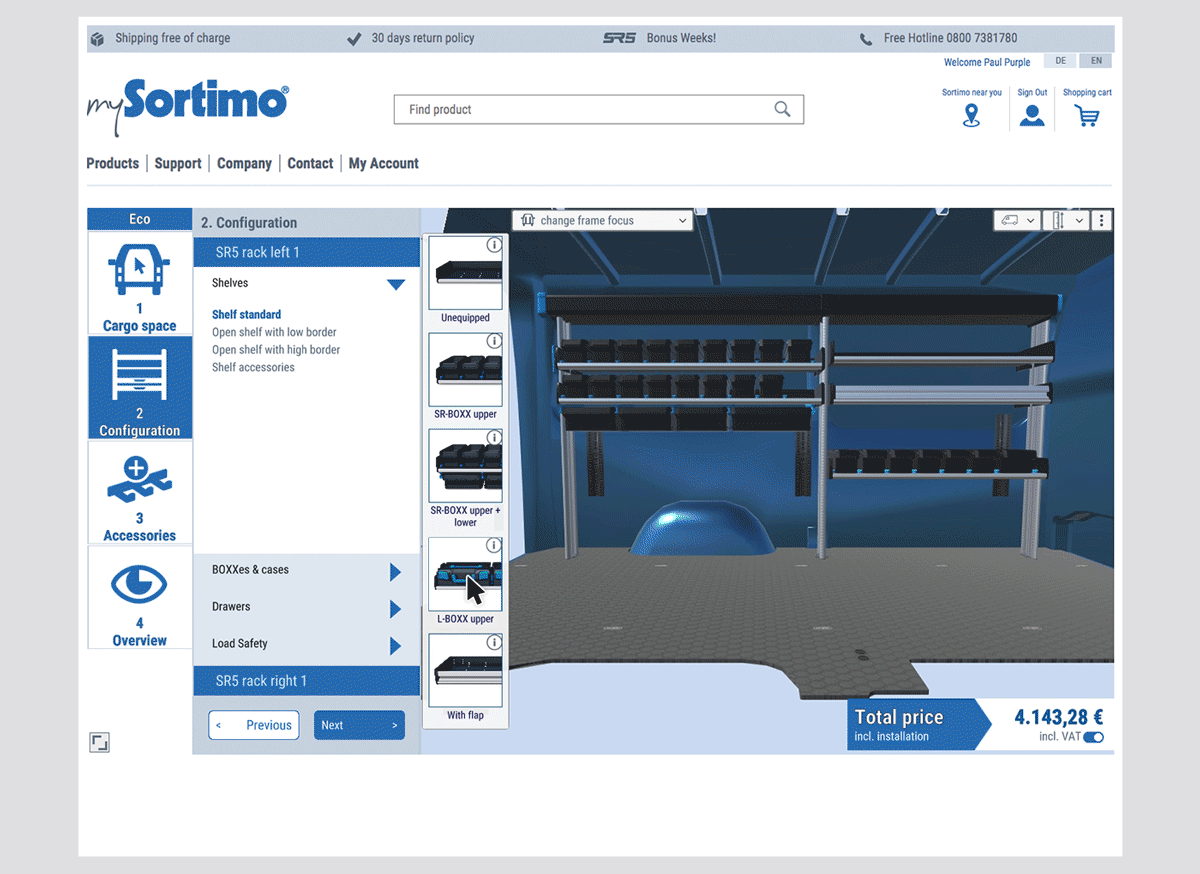Select the SR-BOXX upper thumbnail
1200x874 pixels.
pyautogui.click(x=465, y=372)
